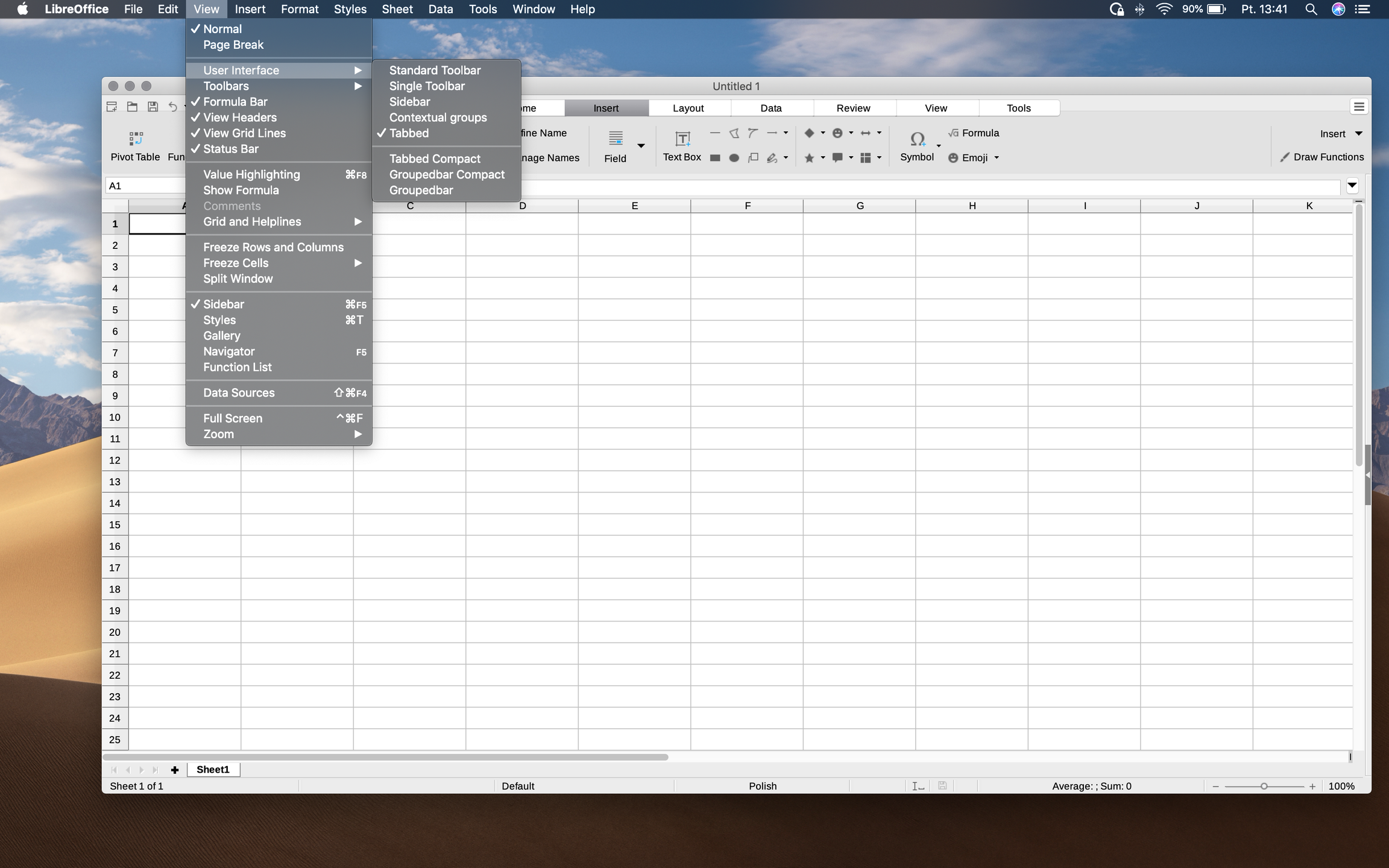Insert a Text Box
Image resolution: width=1389 pixels, height=868 pixels.
682,146
